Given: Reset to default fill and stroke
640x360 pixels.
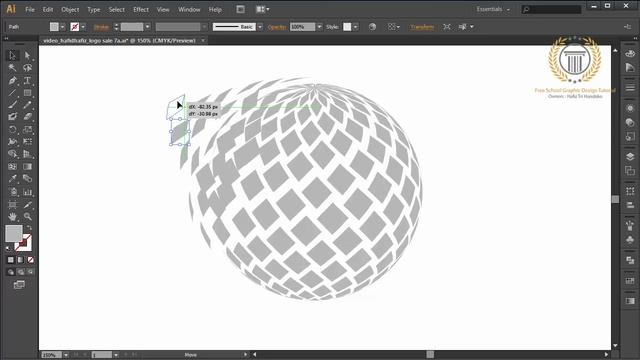Looking at the screenshot, I should point(9,248).
